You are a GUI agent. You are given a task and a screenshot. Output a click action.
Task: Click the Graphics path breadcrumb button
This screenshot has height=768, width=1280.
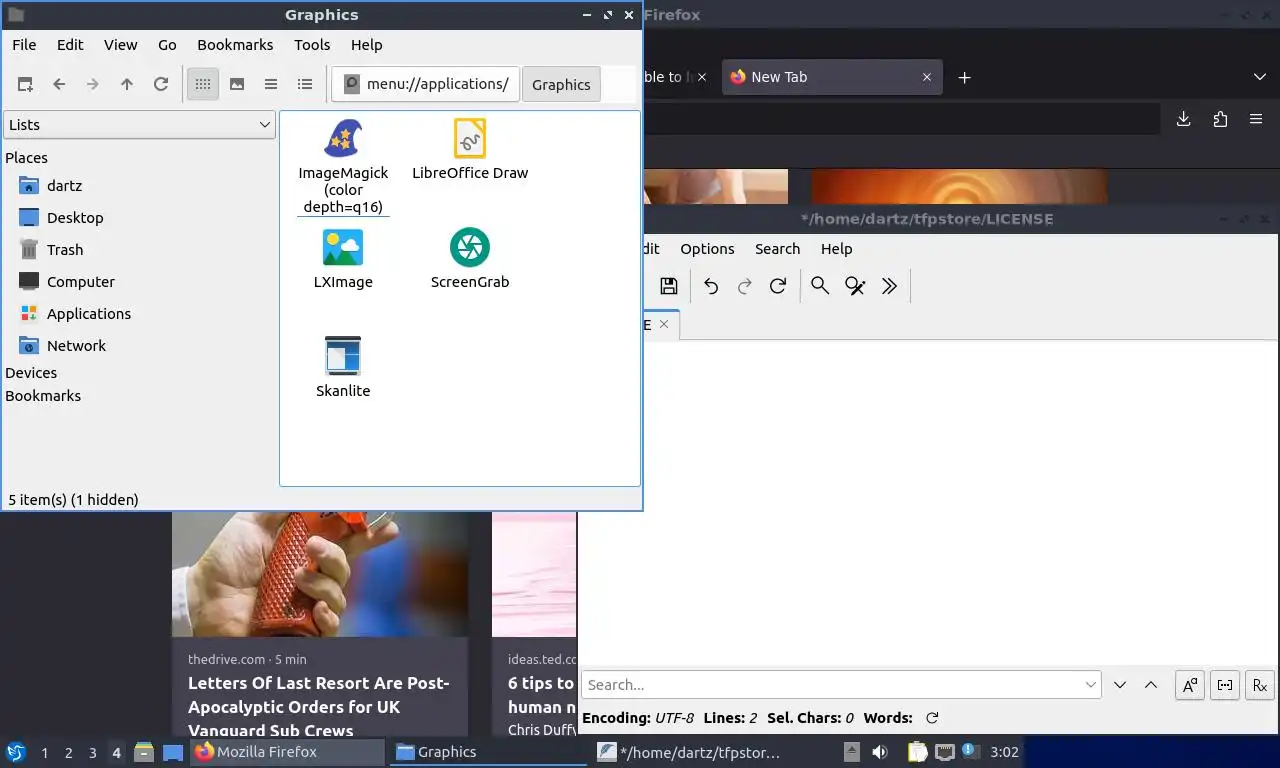click(x=561, y=84)
